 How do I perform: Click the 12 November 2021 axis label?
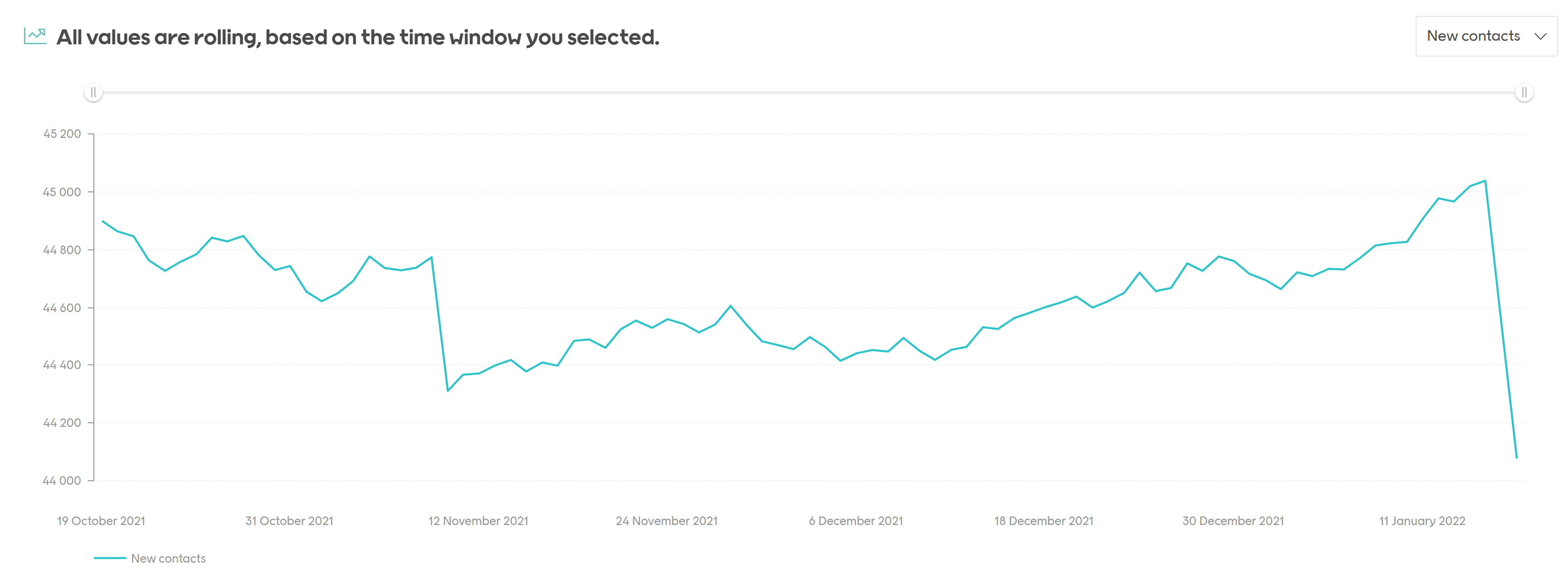coord(478,521)
